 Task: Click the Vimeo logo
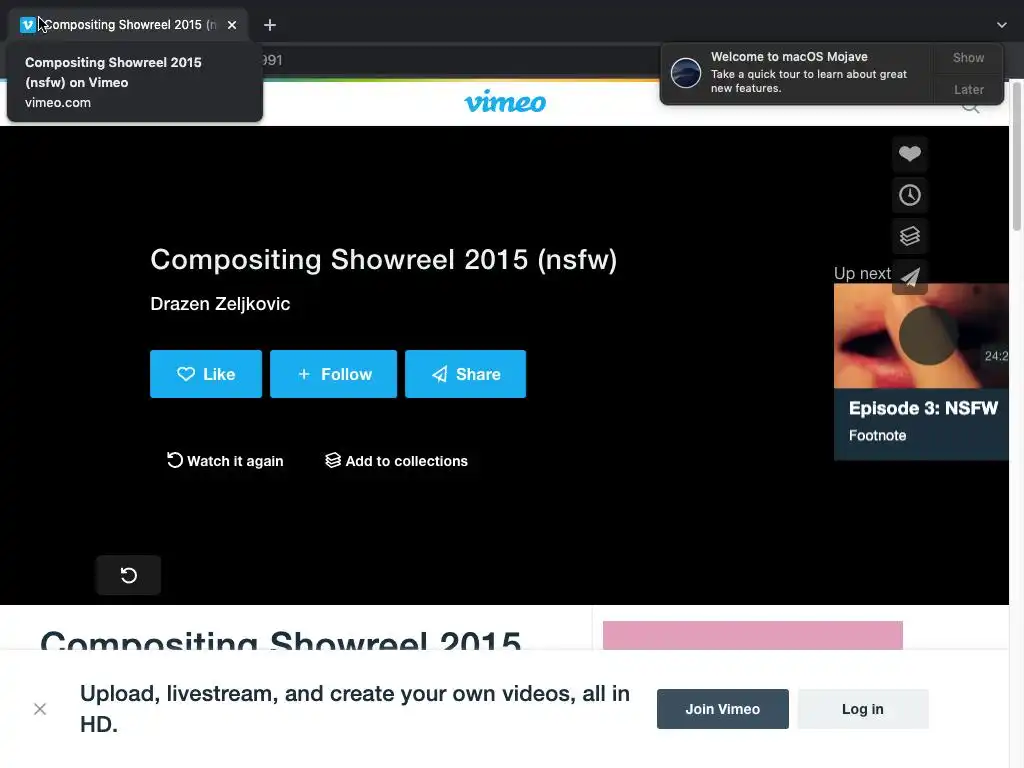click(505, 102)
